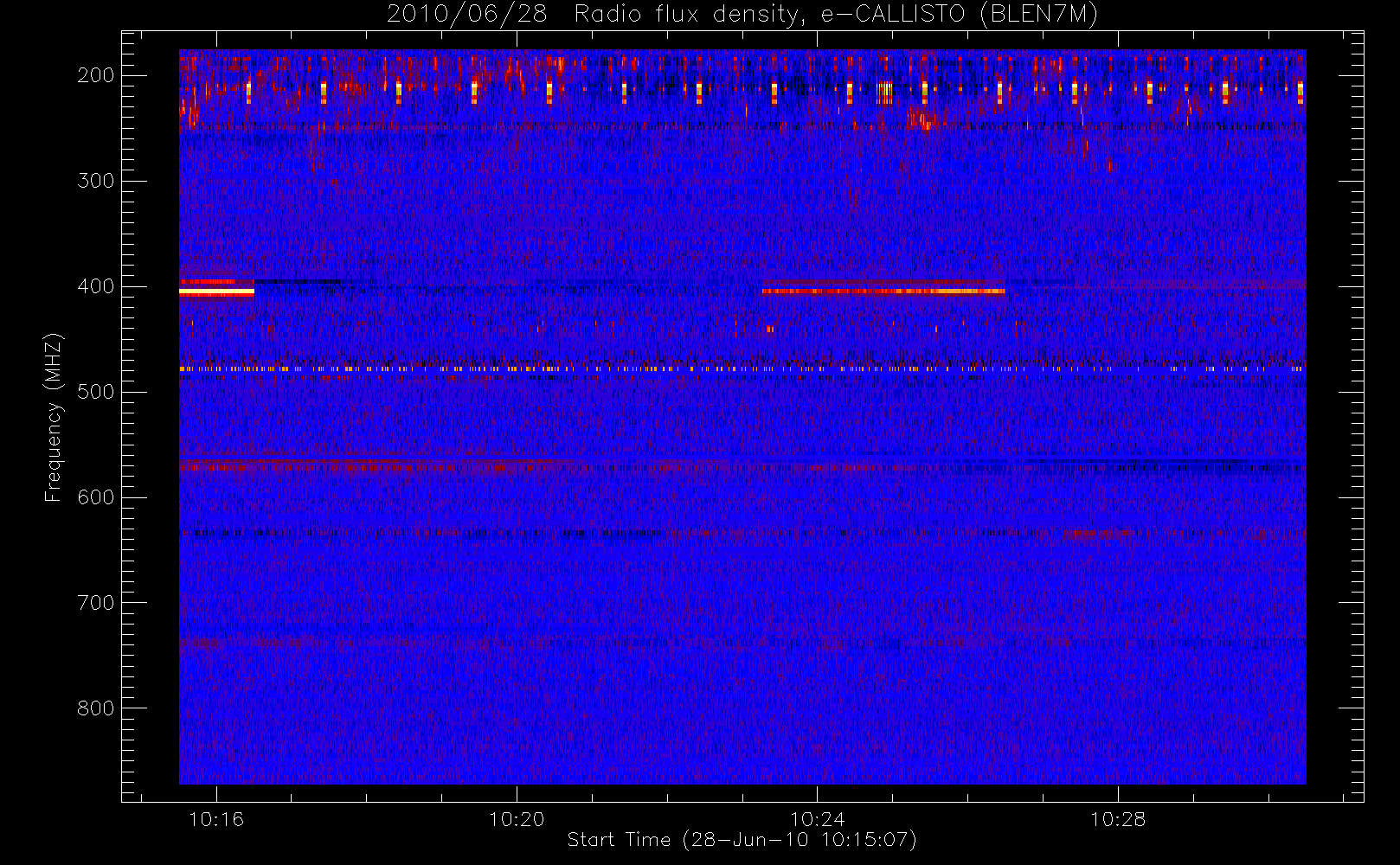Image resolution: width=1400 pixels, height=865 pixels.
Task: Click the bright yellow-white burst near 400 MHz at the plot's start
Action: click(x=216, y=292)
